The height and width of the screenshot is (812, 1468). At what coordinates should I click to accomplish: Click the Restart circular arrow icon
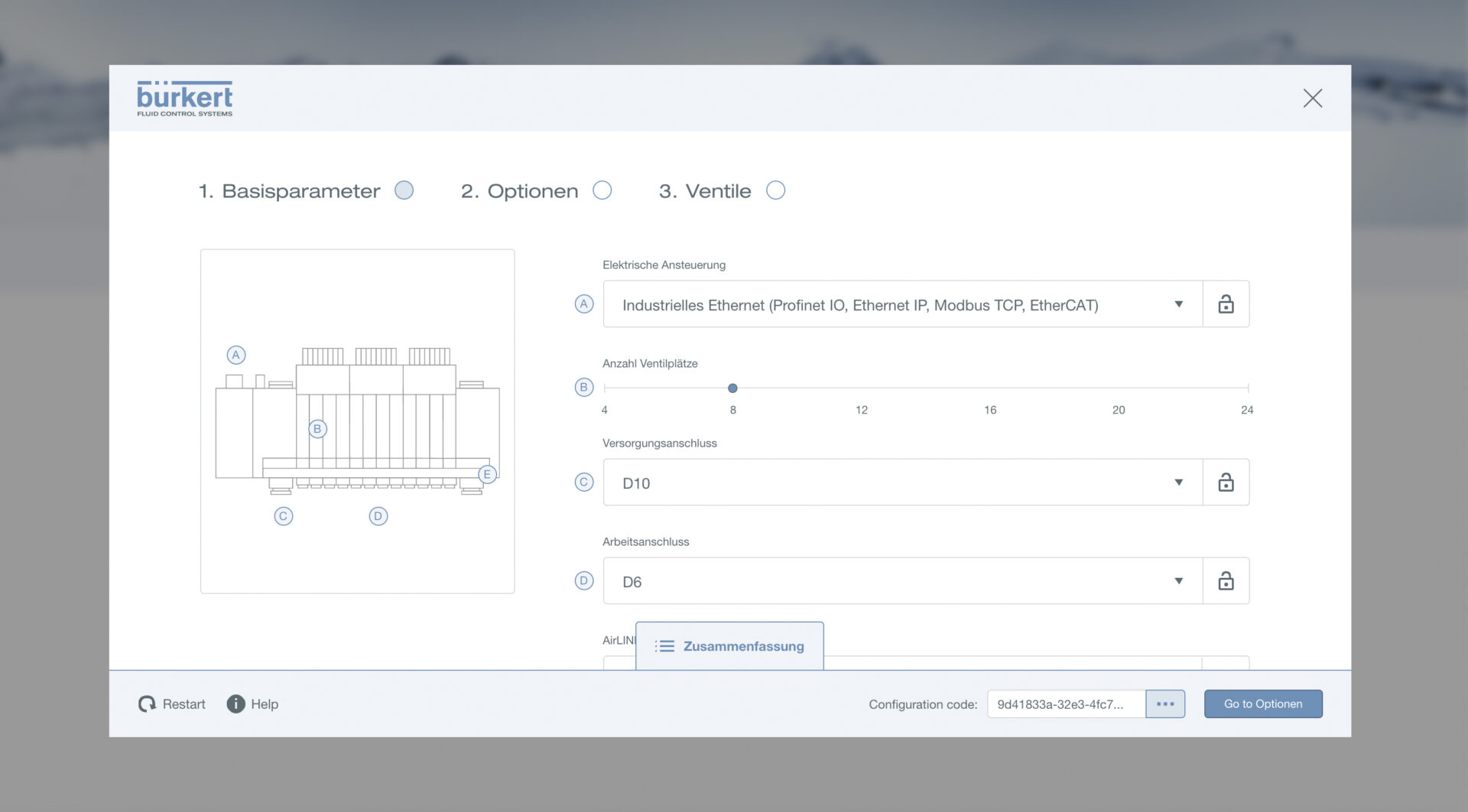point(147,704)
